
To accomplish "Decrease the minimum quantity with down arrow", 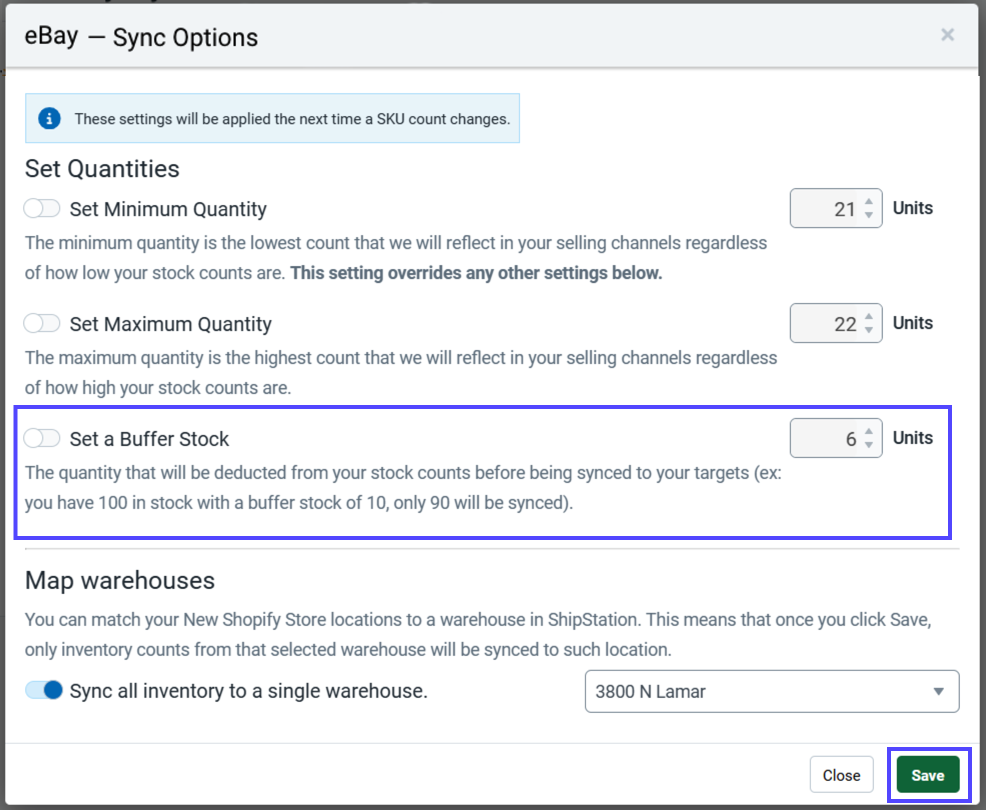I will (x=868, y=215).
